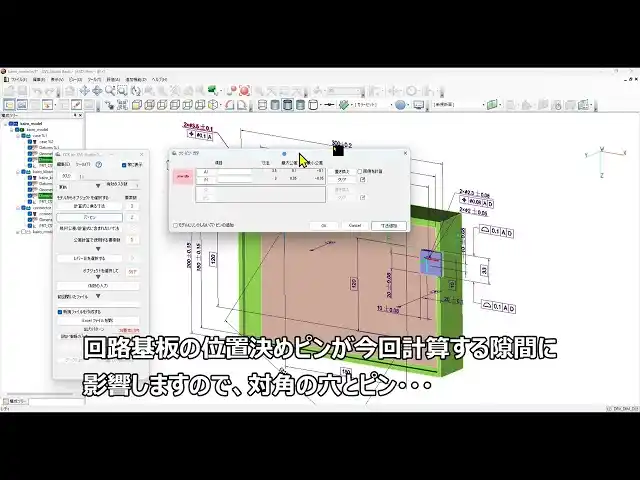Open the second toolbar combo box
The height and width of the screenshot is (480, 640).
[459, 105]
